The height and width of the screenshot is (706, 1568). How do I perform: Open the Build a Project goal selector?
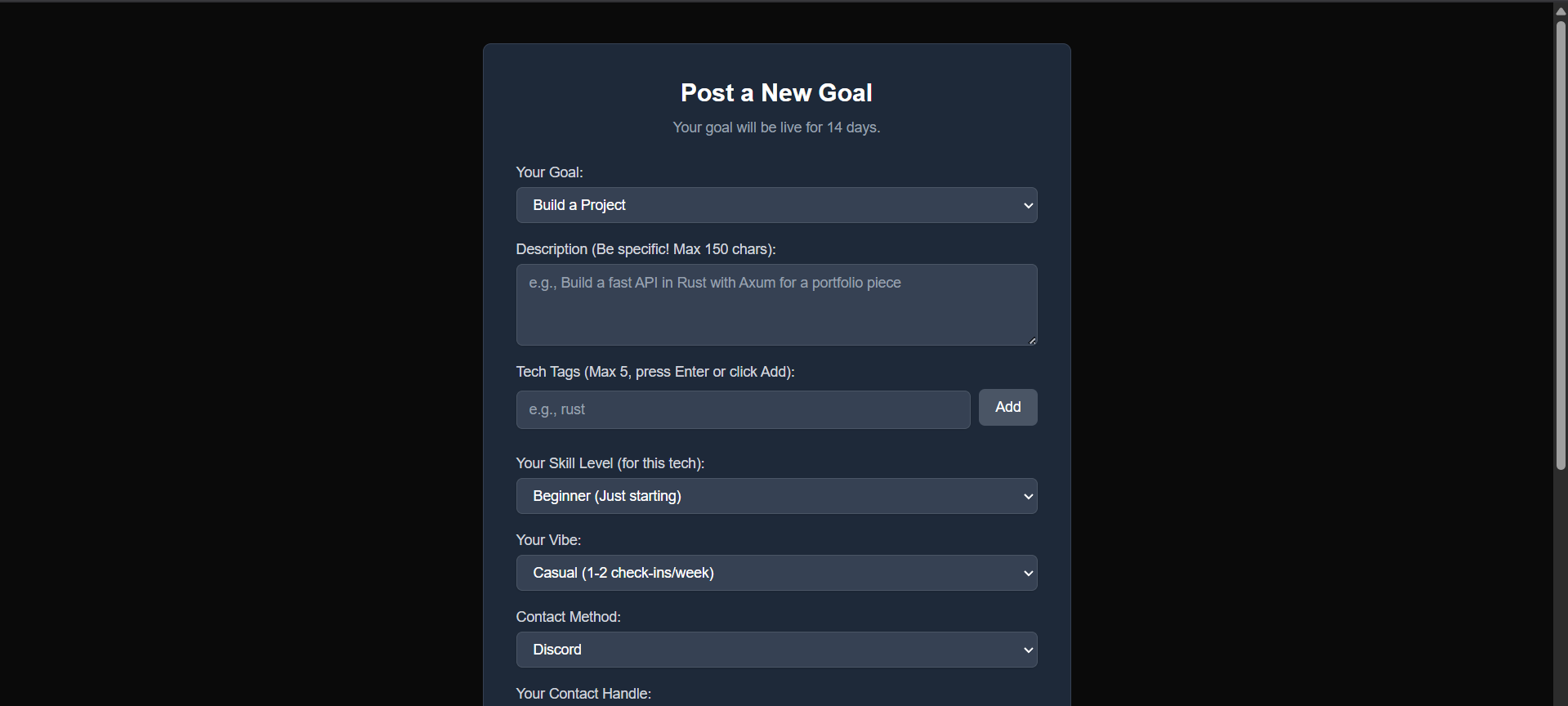(776, 205)
